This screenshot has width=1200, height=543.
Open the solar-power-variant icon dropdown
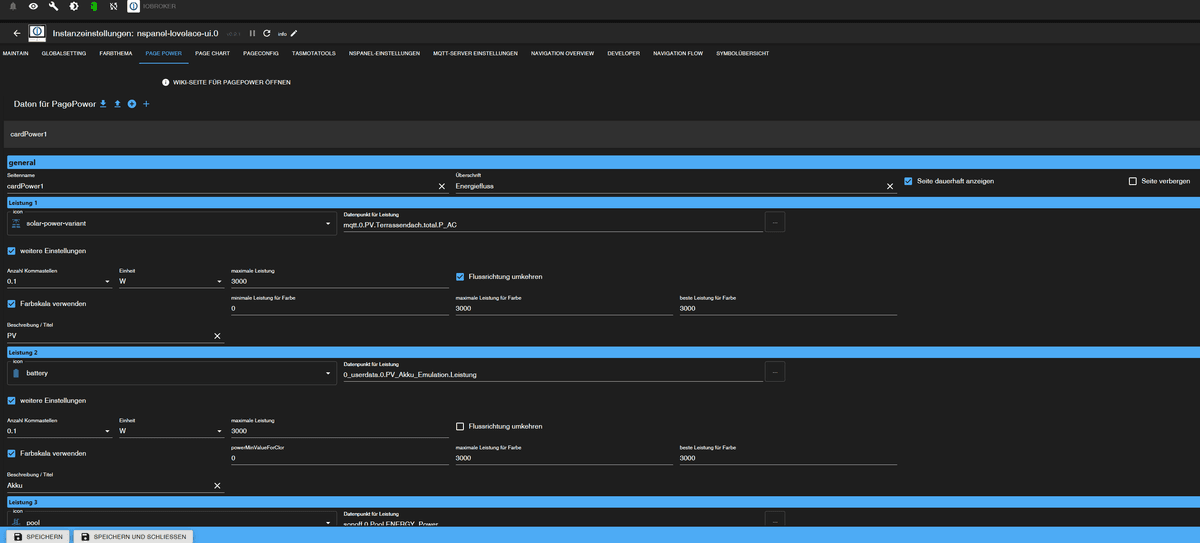[x=329, y=224]
